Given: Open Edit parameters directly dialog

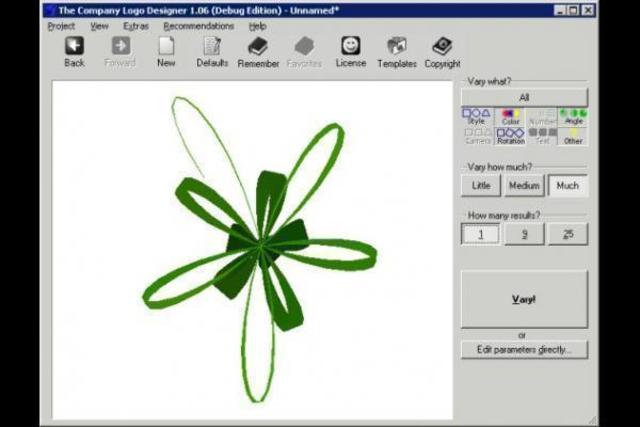Looking at the screenshot, I should point(524,350).
